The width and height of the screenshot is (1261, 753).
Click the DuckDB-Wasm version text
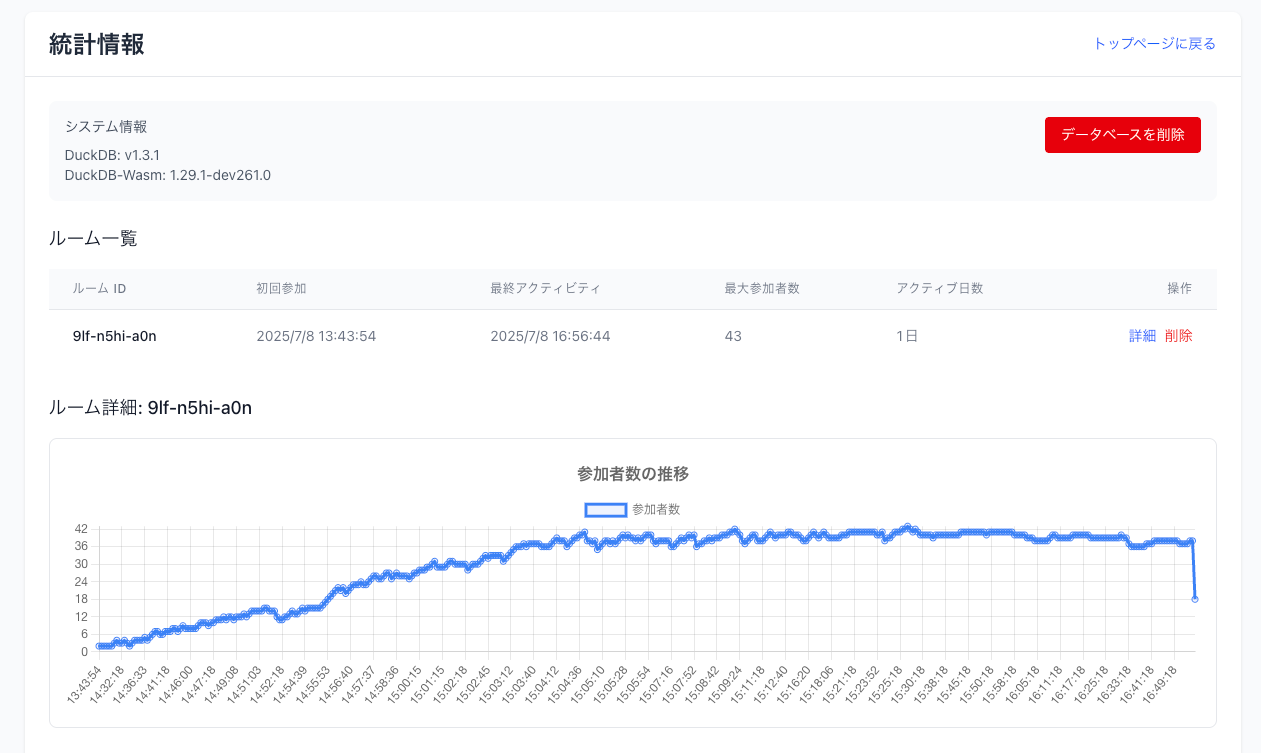pos(167,175)
